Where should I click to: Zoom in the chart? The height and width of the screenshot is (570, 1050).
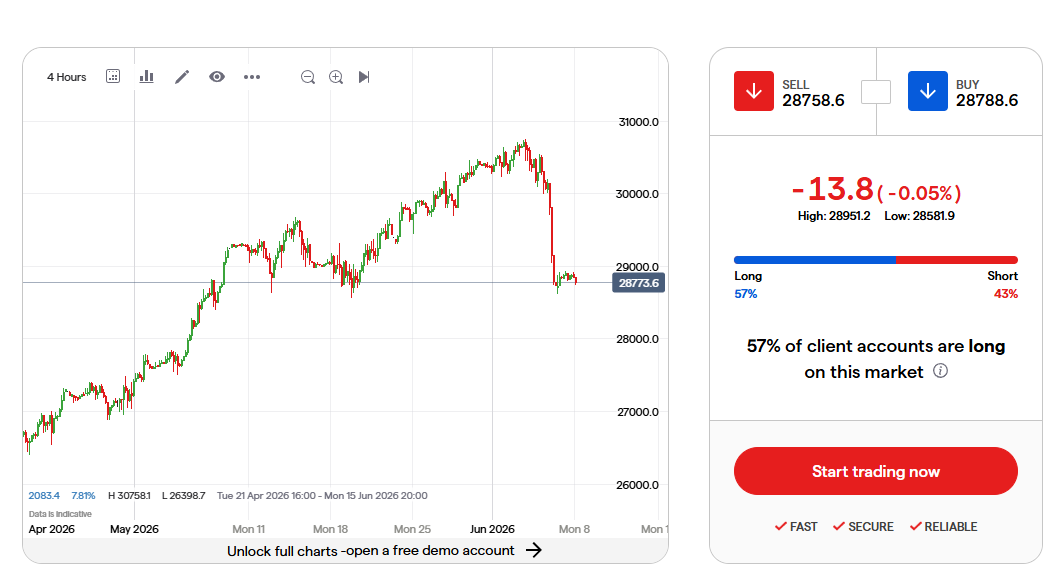pyautogui.click(x=336, y=77)
